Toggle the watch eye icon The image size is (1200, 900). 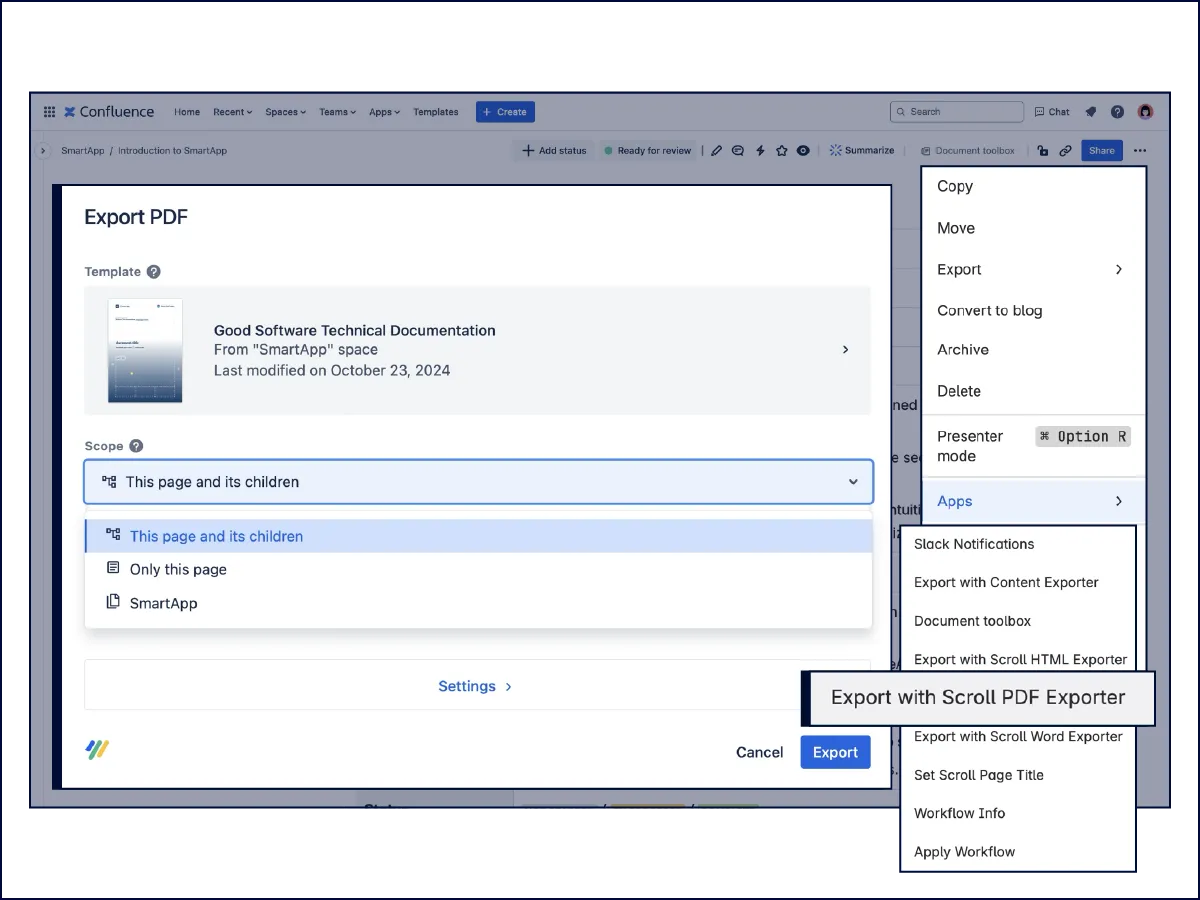tap(803, 151)
